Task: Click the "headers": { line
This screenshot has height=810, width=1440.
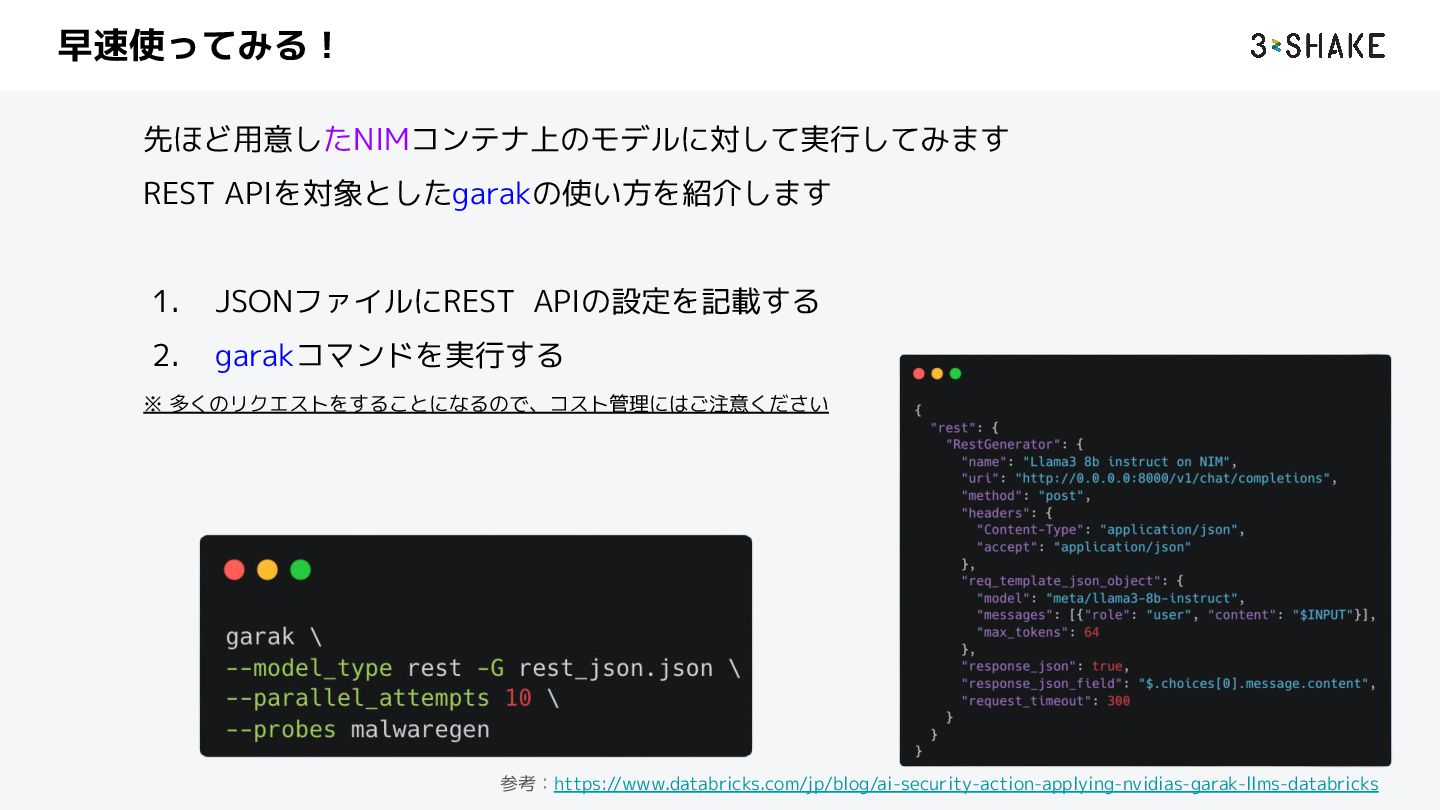Action: [1006, 513]
